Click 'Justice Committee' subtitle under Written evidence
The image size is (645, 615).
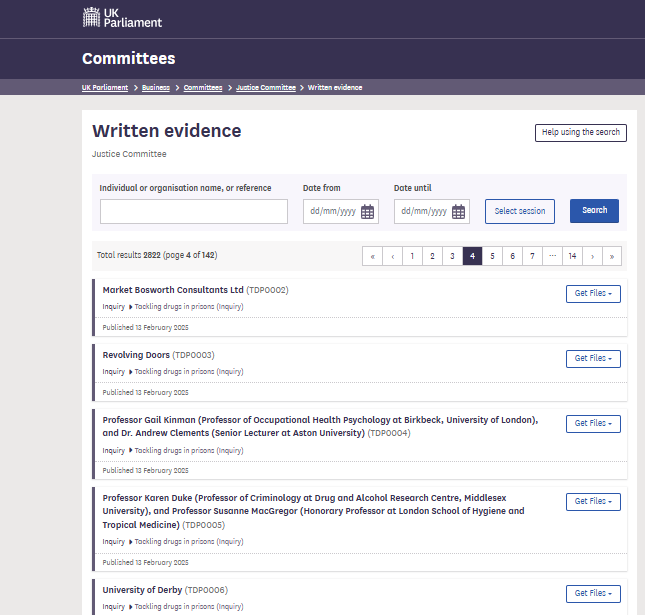[129, 154]
